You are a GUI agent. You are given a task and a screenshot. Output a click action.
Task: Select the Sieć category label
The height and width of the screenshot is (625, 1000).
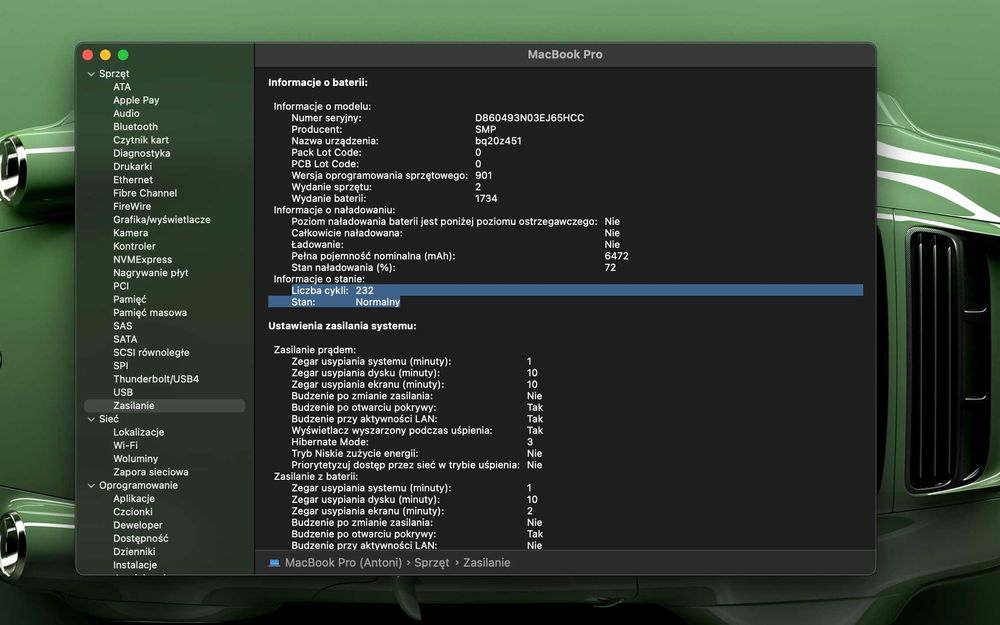pos(108,419)
